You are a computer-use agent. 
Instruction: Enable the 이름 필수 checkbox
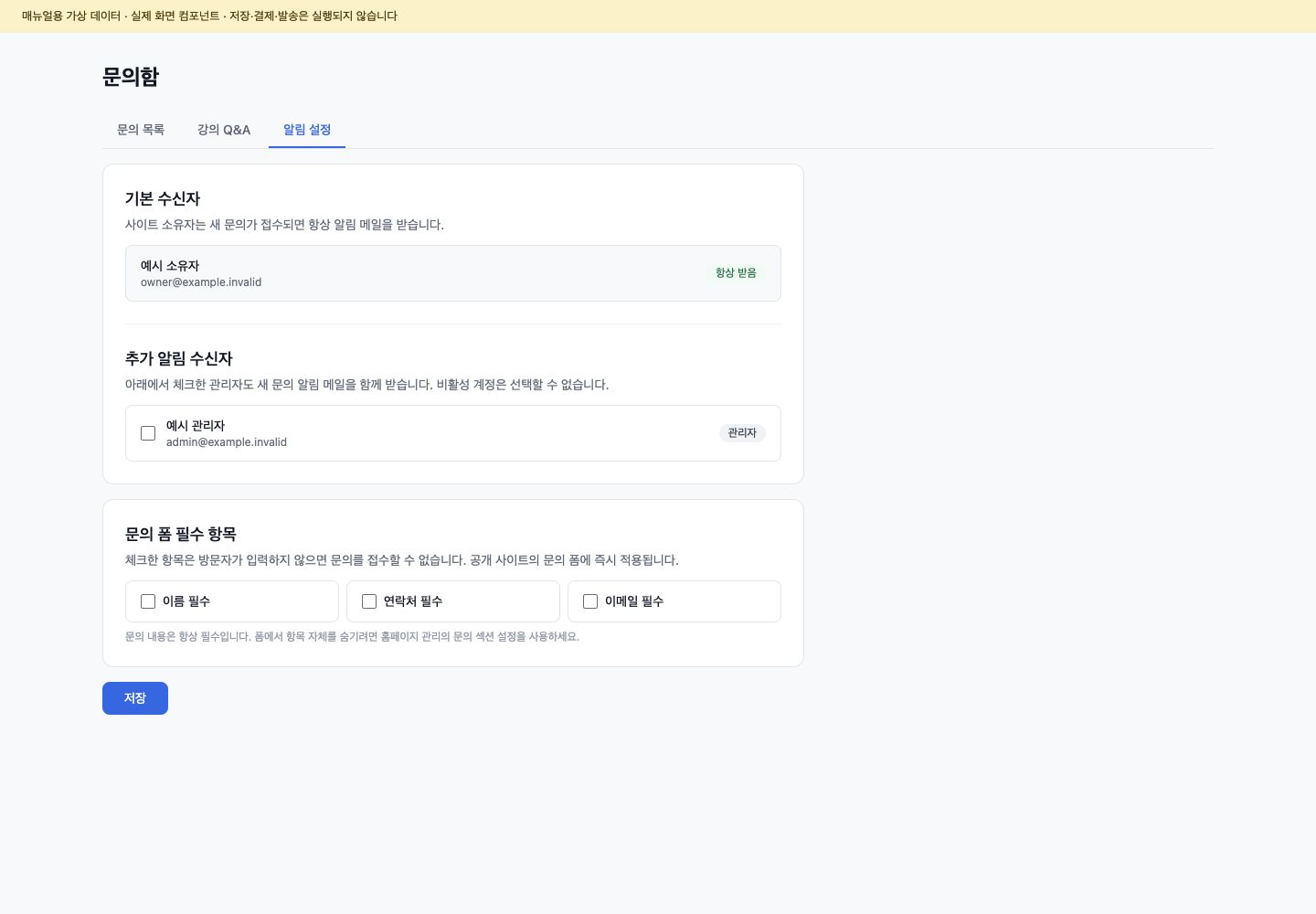[148, 601]
